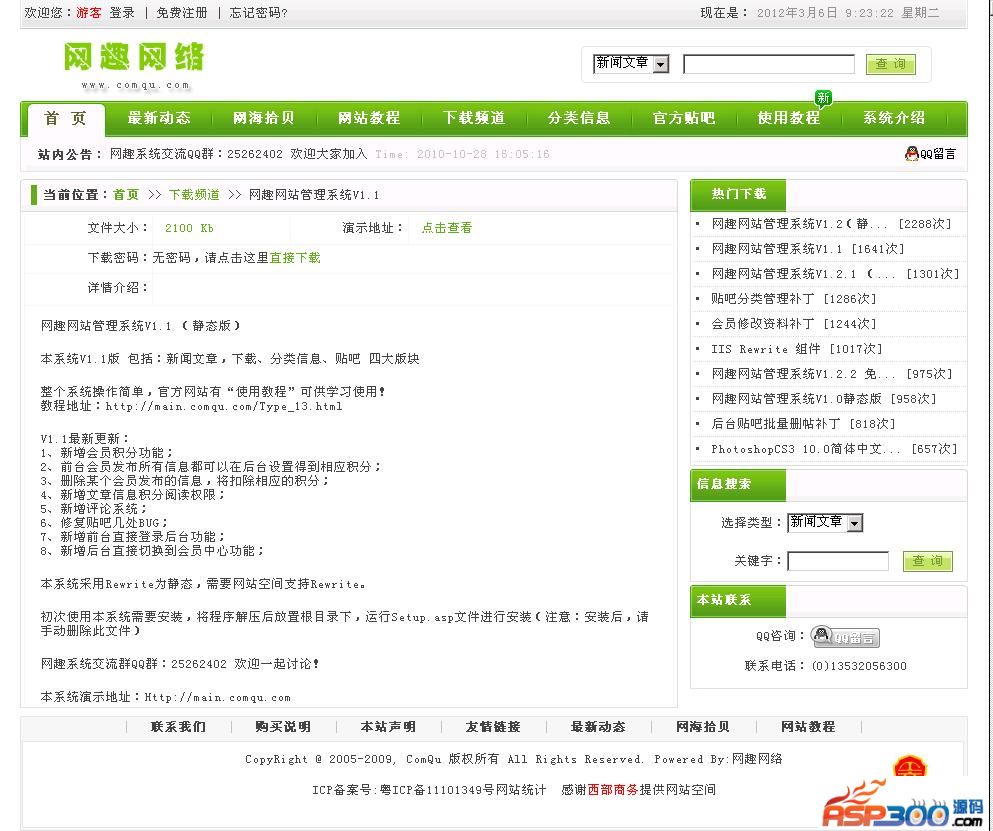Image resolution: width=993 pixels, height=831 pixels.
Task: Click the top search text field
Action: [x=769, y=63]
